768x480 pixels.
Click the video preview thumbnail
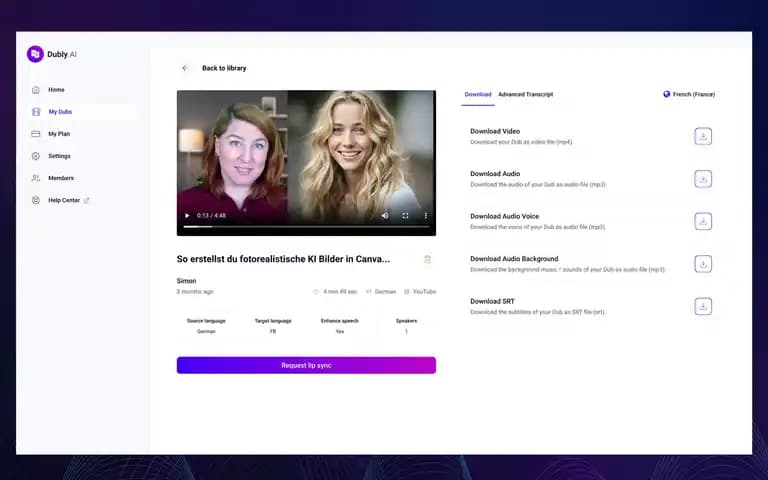tap(306, 163)
